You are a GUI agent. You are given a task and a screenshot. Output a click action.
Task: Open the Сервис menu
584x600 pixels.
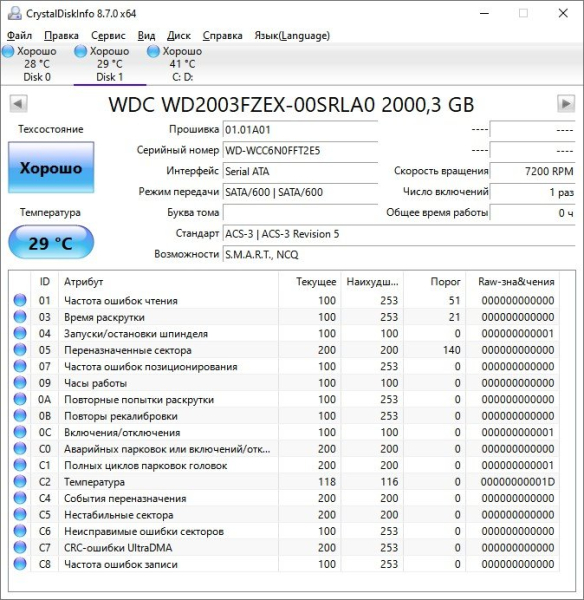(108, 36)
